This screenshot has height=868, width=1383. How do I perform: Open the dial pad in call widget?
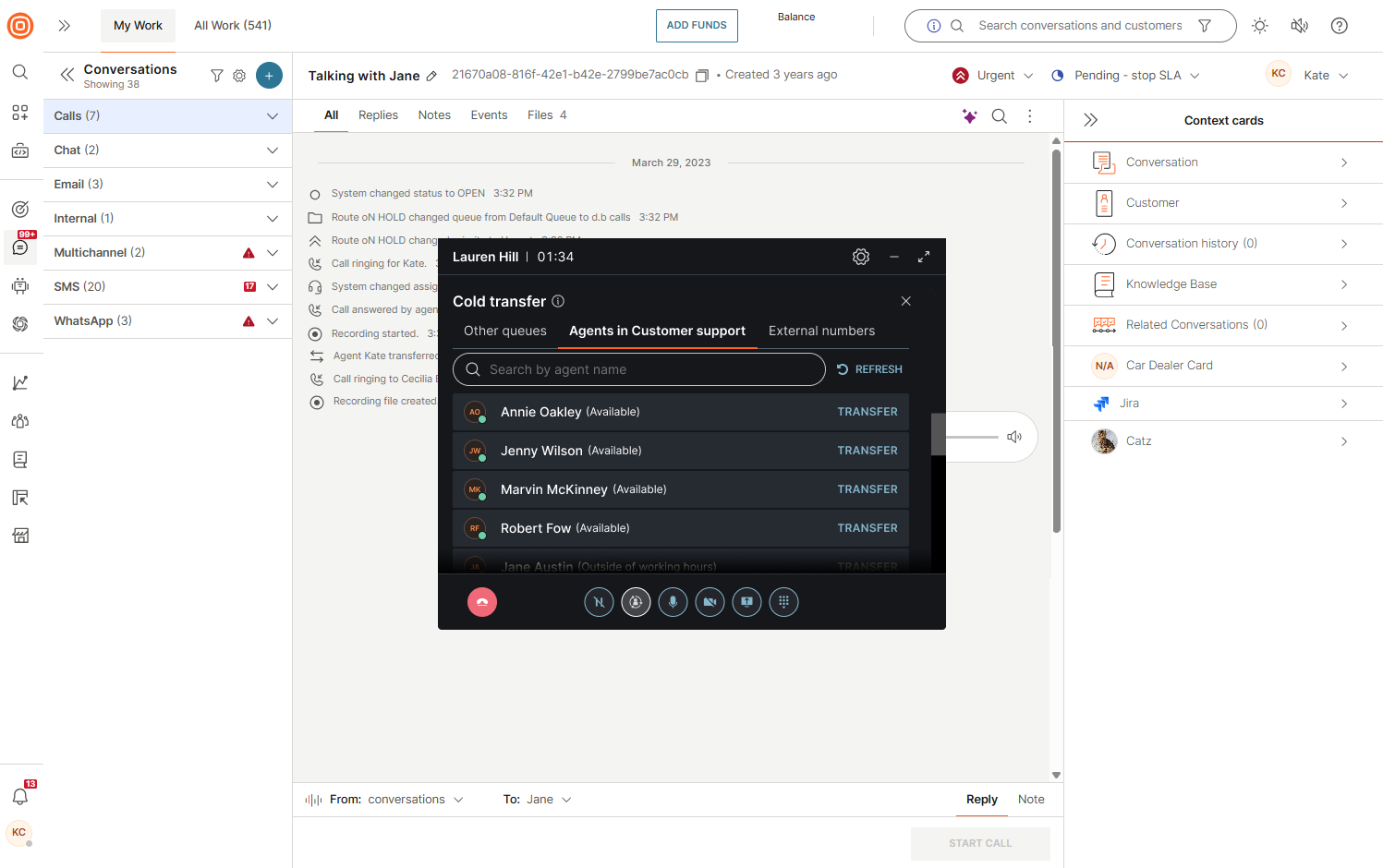[783, 602]
